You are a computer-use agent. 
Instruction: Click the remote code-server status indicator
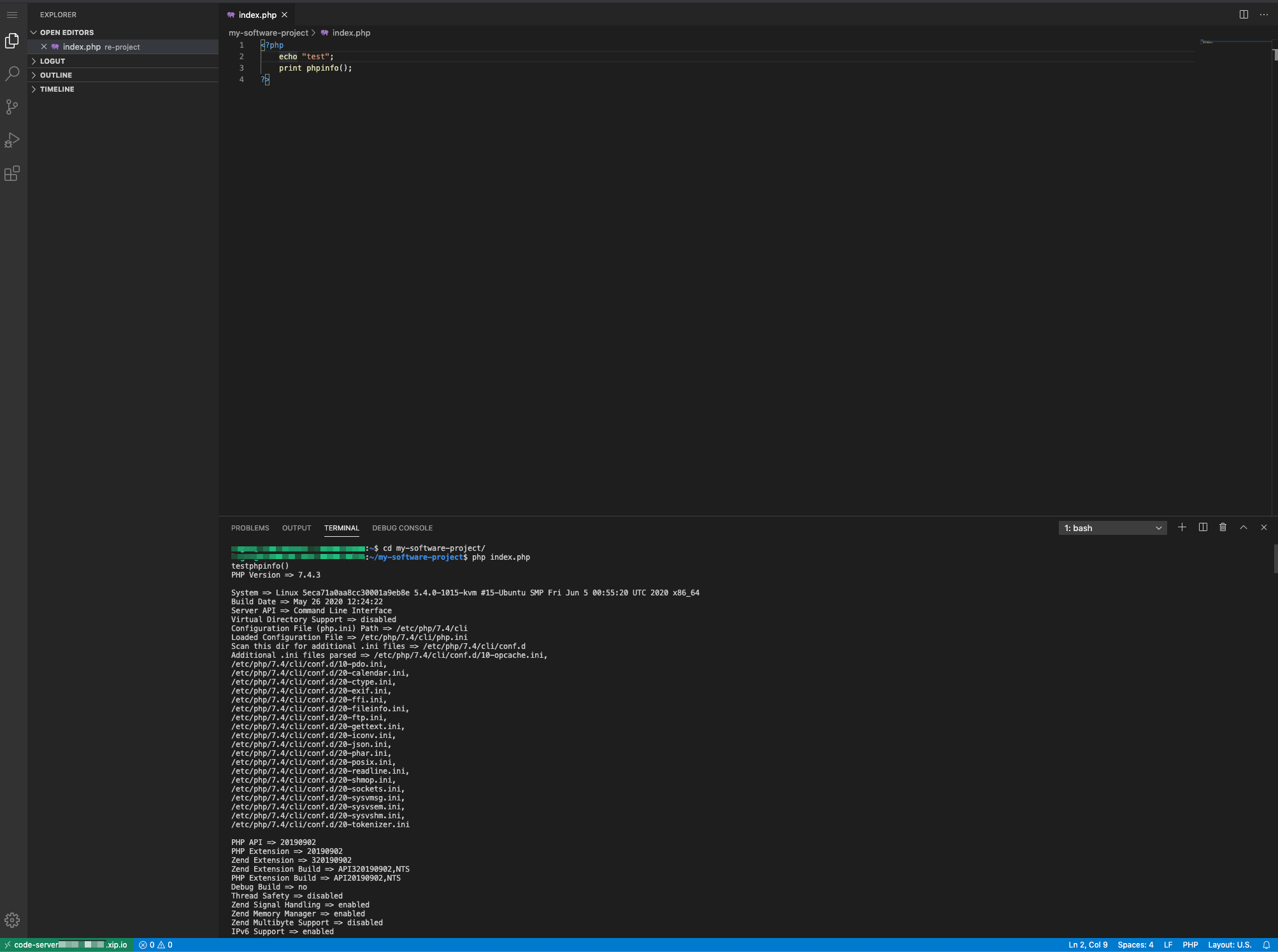tap(66, 945)
